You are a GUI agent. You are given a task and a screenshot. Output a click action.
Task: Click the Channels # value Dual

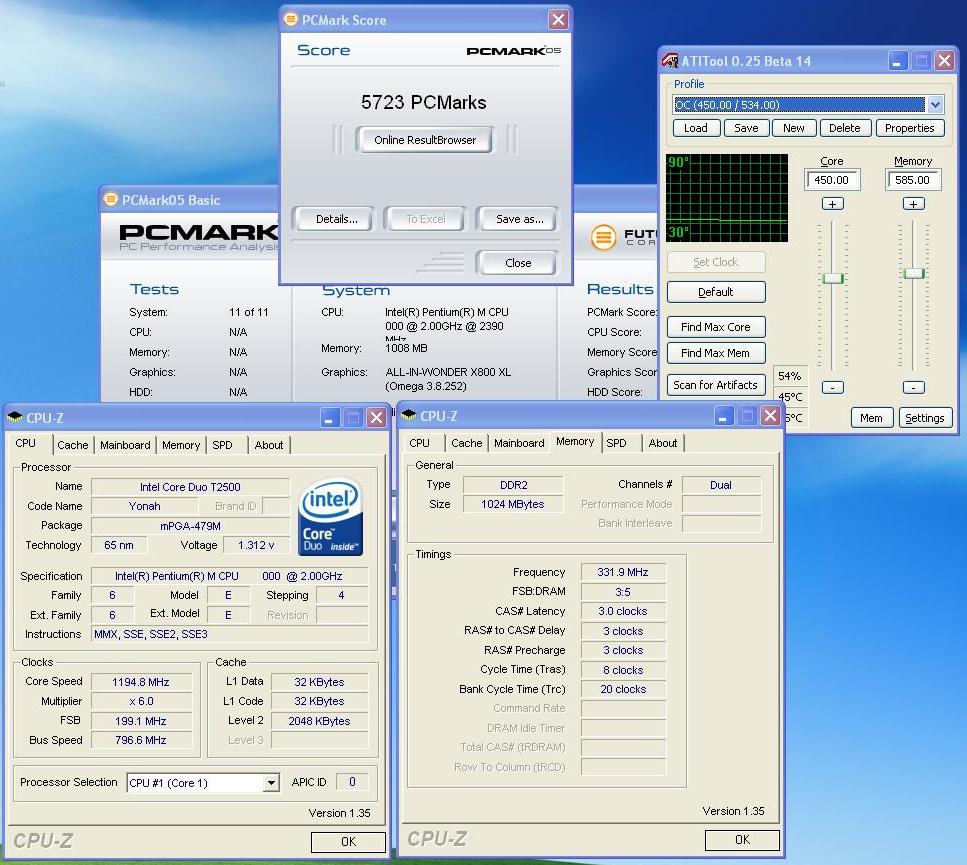point(720,485)
